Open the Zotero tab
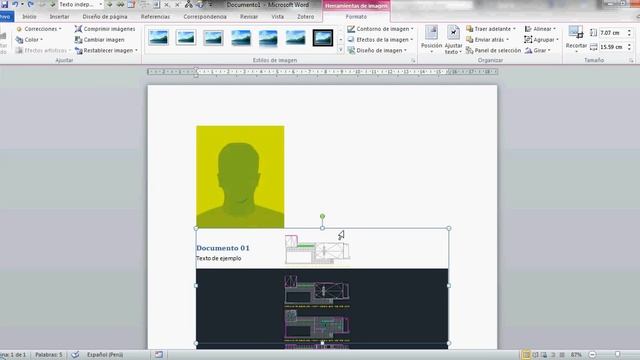This screenshot has width=640, height=360. tap(306, 17)
